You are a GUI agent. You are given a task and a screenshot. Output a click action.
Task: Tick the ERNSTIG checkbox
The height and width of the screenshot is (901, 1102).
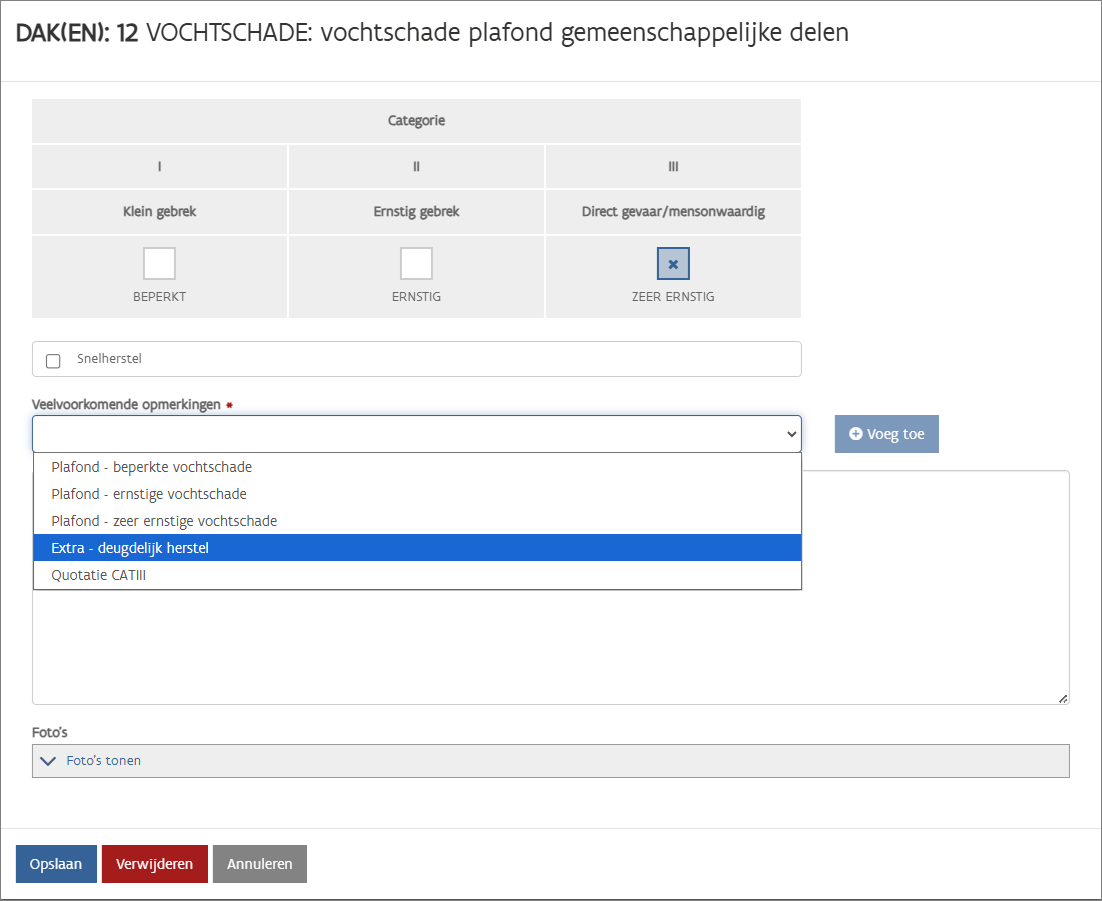pyautogui.click(x=416, y=264)
